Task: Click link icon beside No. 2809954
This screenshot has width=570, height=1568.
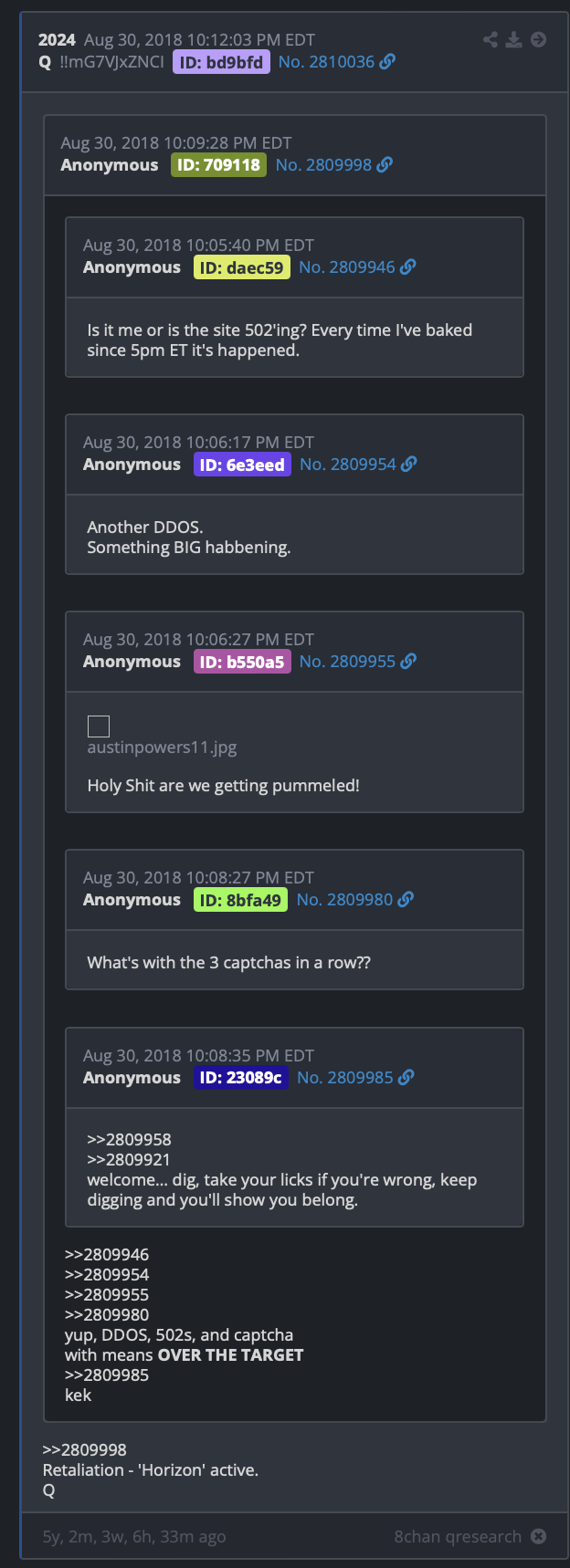Action: [x=409, y=464]
